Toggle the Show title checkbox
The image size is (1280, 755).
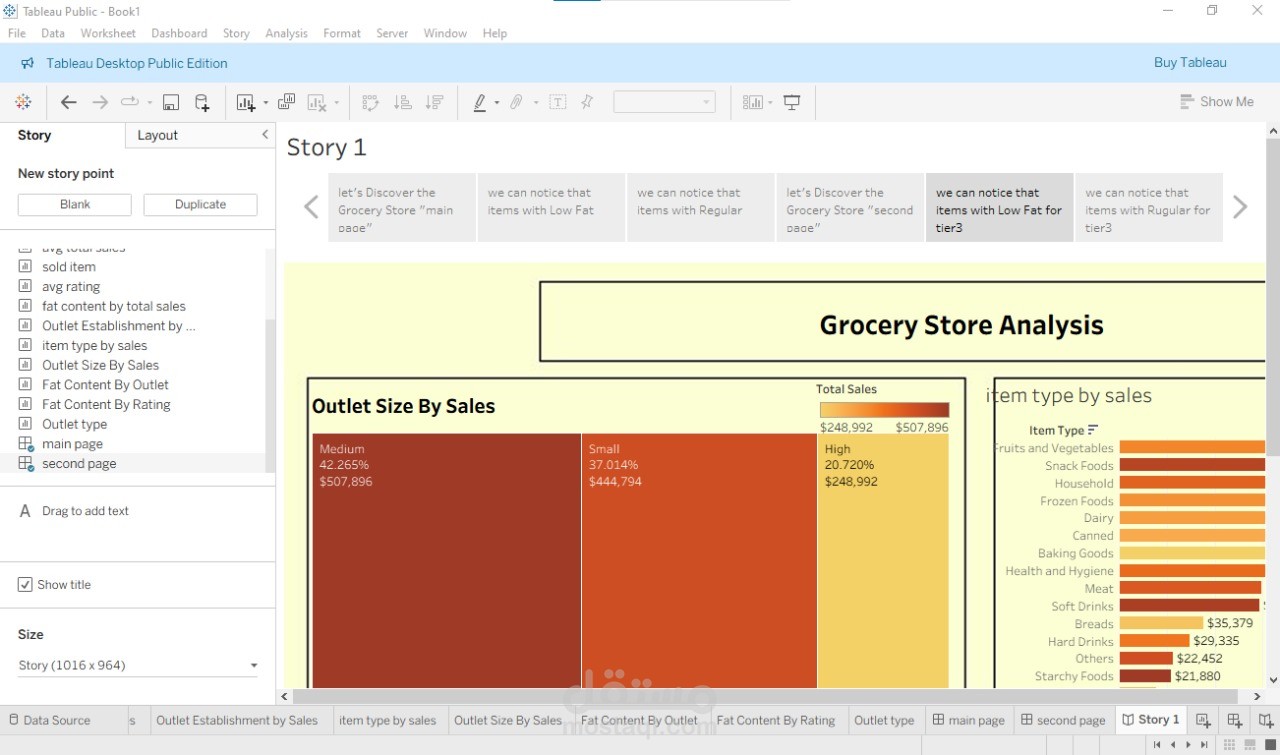tap(25, 584)
